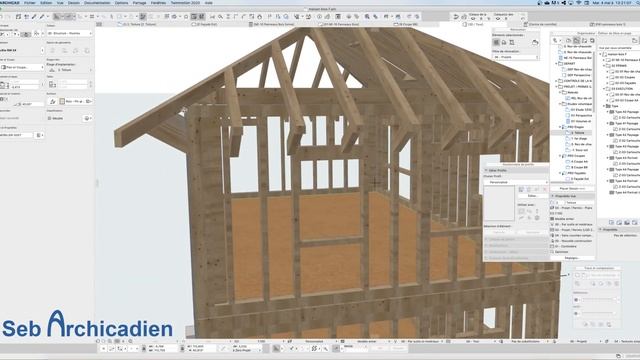Select the Layout Book icon in Organizer
The image size is (640, 360).
tap(584, 40)
